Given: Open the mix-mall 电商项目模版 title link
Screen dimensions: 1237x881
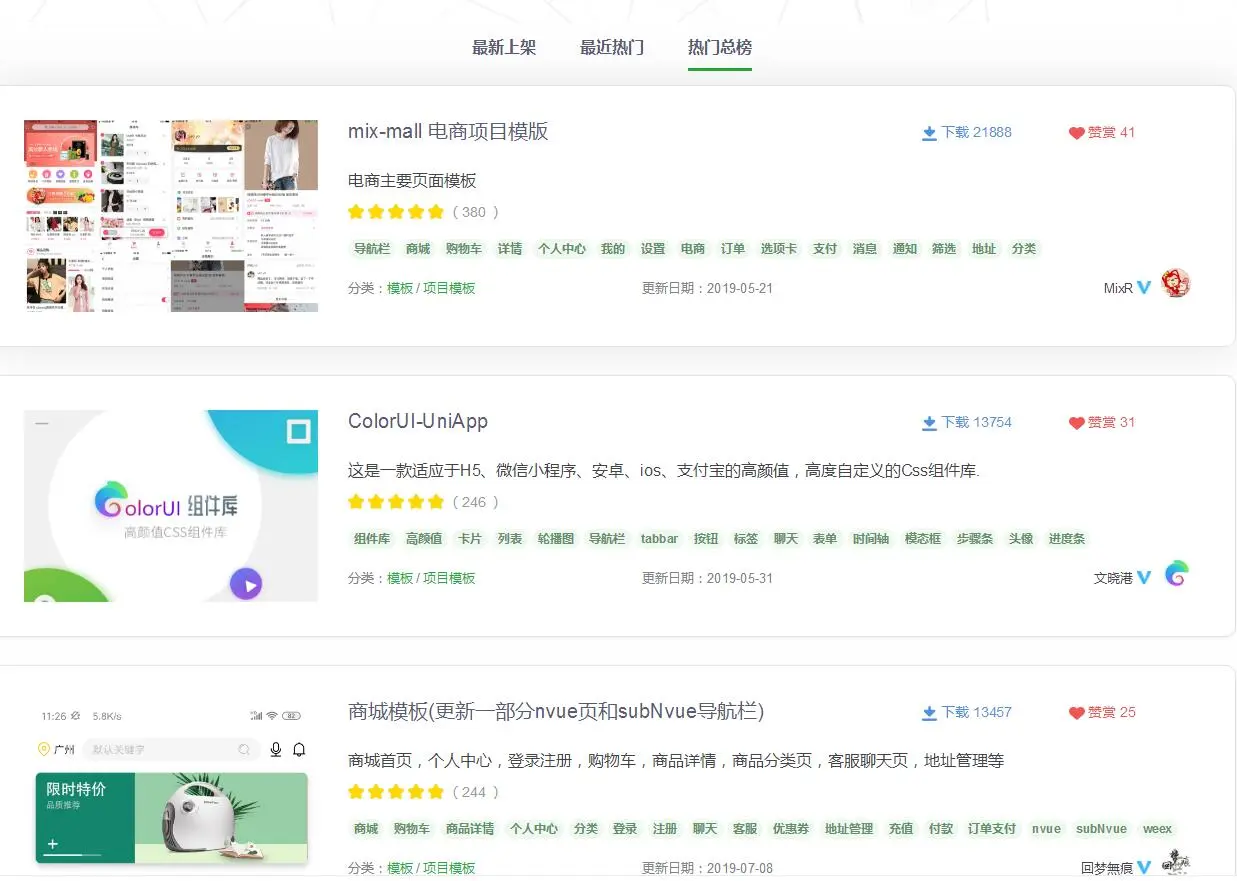Looking at the screenshot, I should click(448, 132).
